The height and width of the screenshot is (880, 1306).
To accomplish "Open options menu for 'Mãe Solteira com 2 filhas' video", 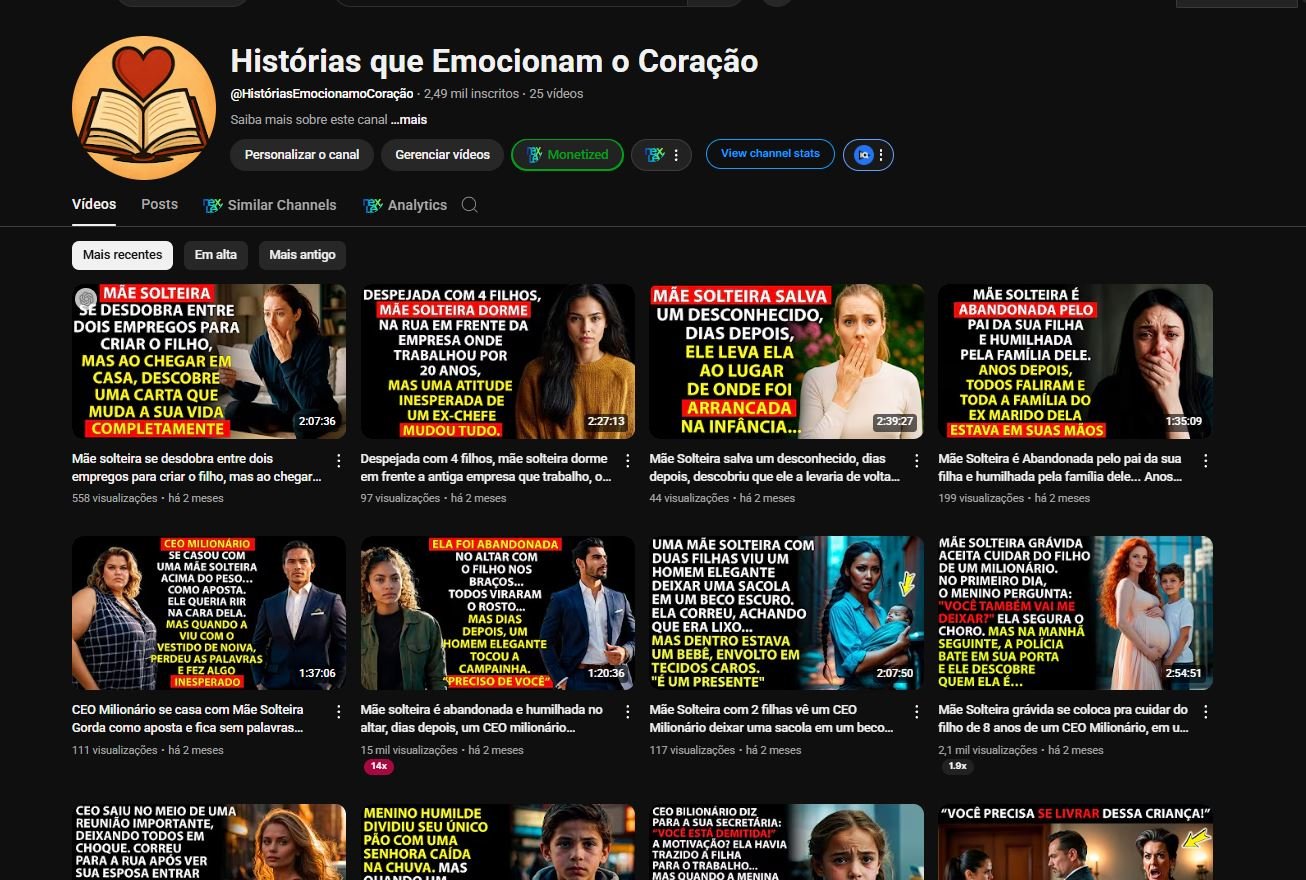I will tap(916, 712).
